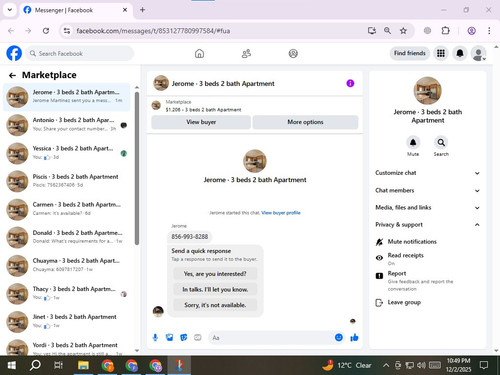
Task: Click the Leave group icon
Action: point(379,303)
